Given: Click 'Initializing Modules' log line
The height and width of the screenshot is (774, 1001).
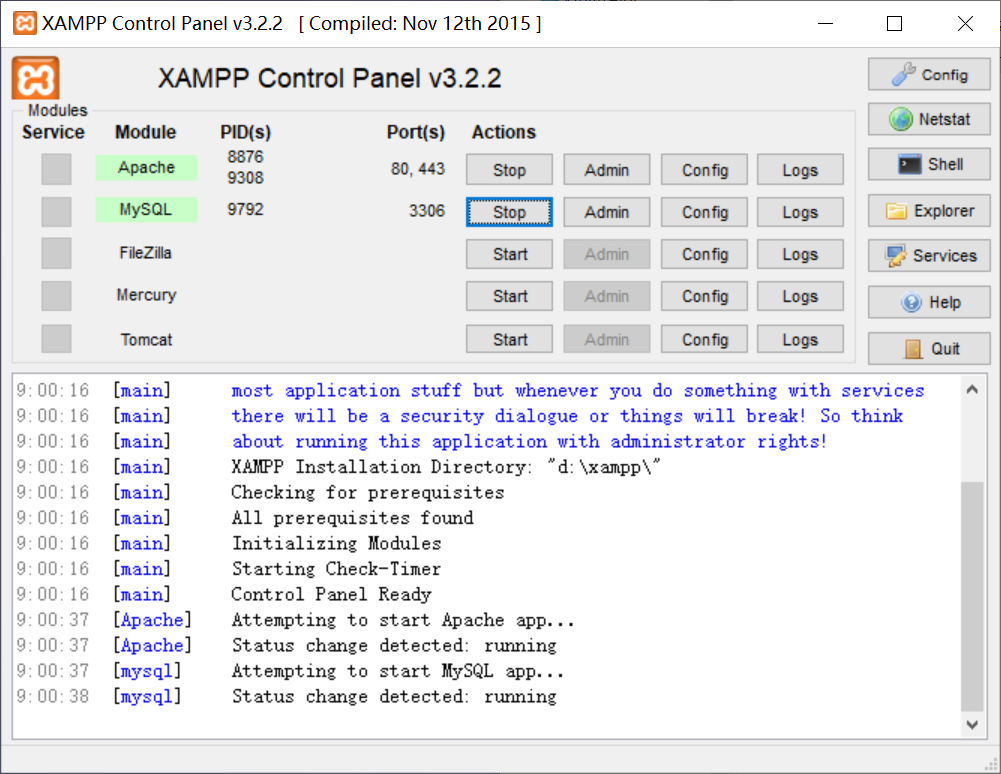Looking at the screenshot, I should click(336, 543).
